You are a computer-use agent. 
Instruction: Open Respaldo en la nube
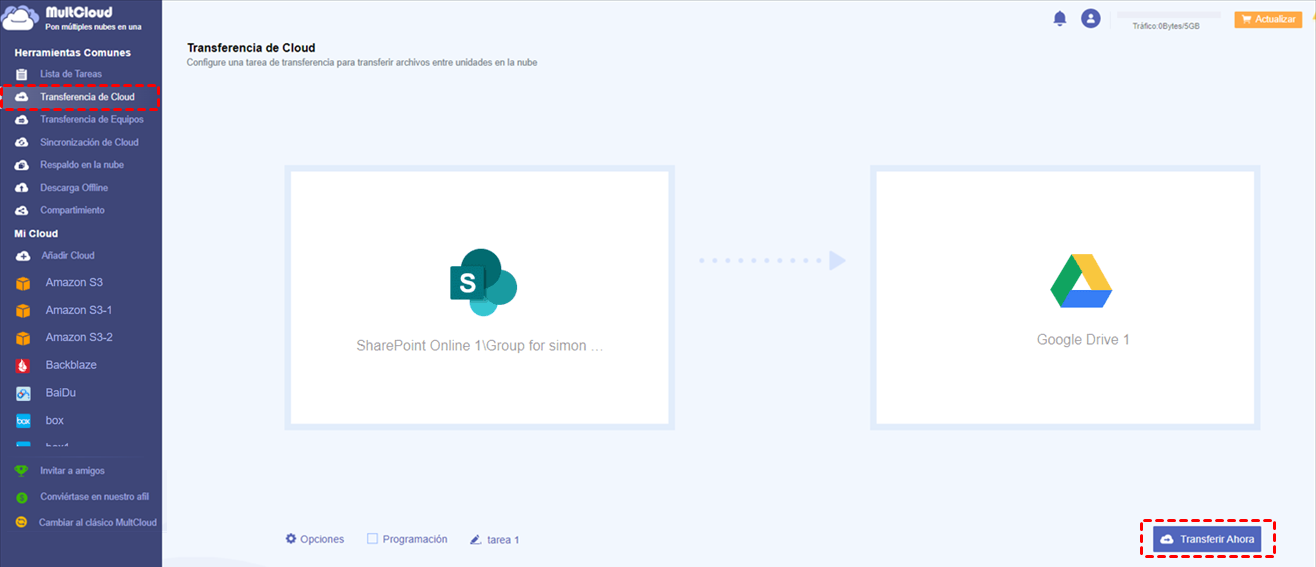point(80,165)
